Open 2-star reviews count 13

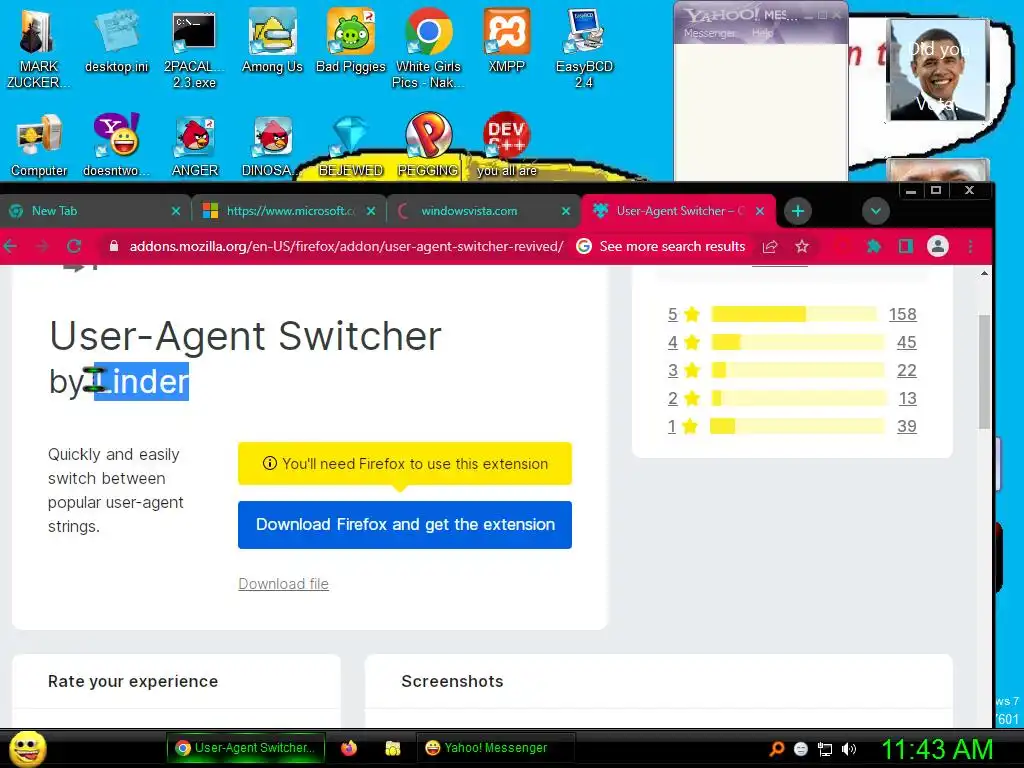pyautogui.click(x=908, y=398)
